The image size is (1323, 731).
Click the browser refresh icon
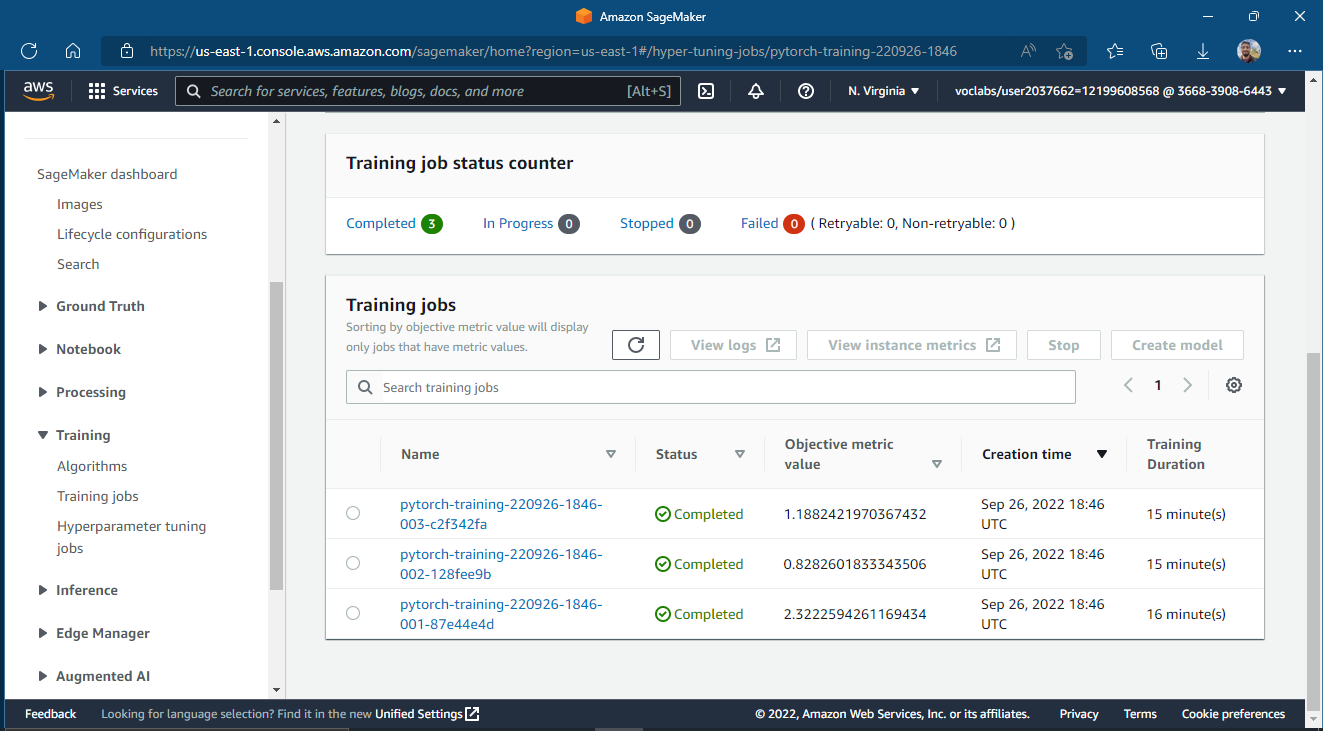pos(29,51)
